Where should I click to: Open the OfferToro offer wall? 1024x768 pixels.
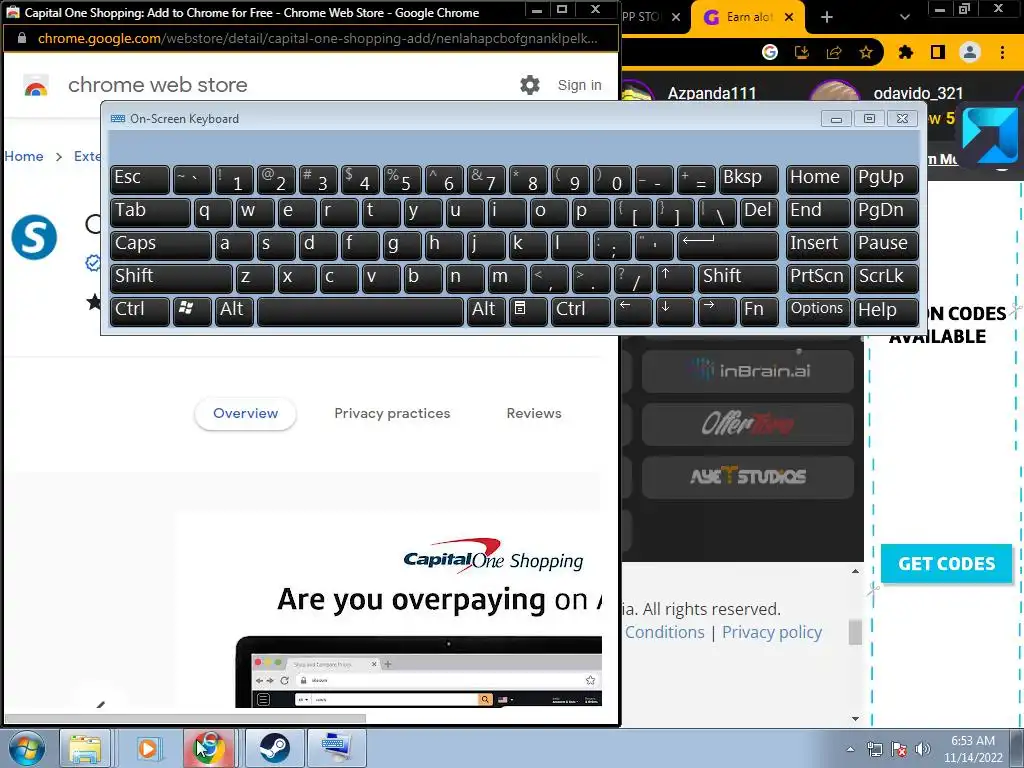[748, 424]
